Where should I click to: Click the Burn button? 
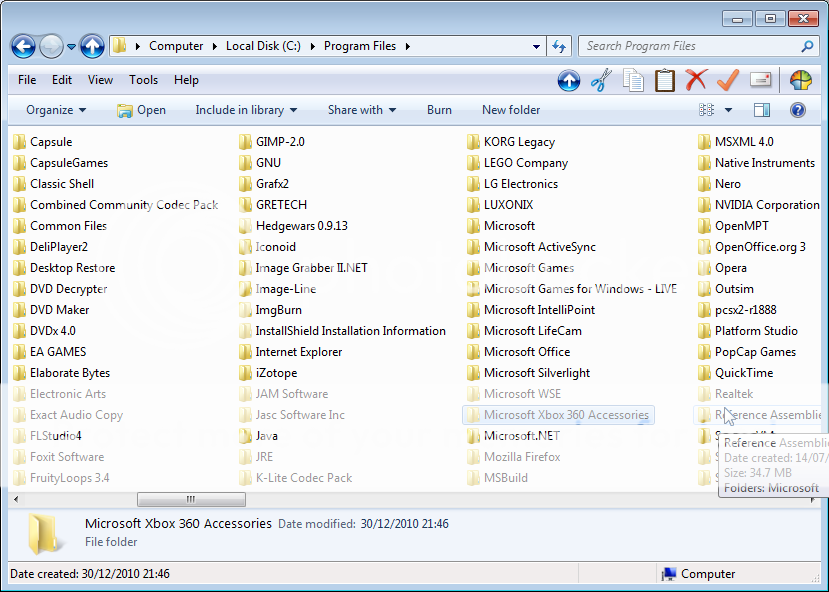click(439, 109)
